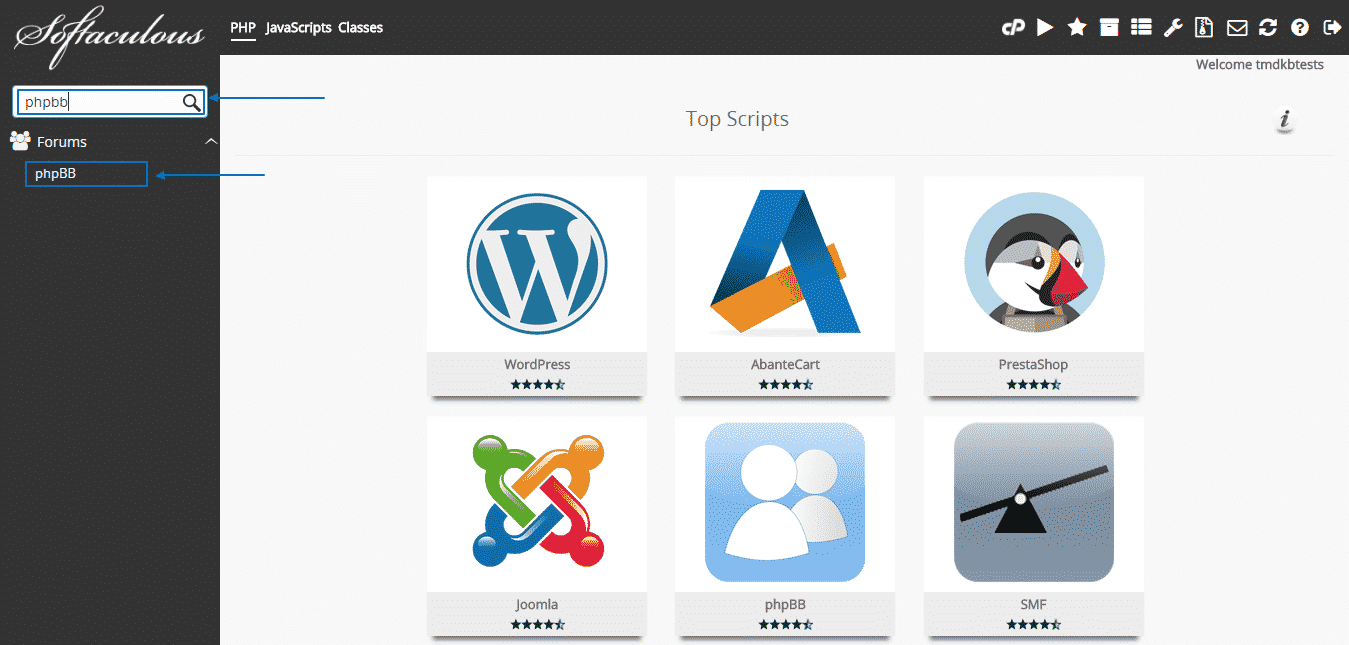Screen dimensions: 1349x645
Task: Open the all-installations list icon
Action: point(1141,27)
